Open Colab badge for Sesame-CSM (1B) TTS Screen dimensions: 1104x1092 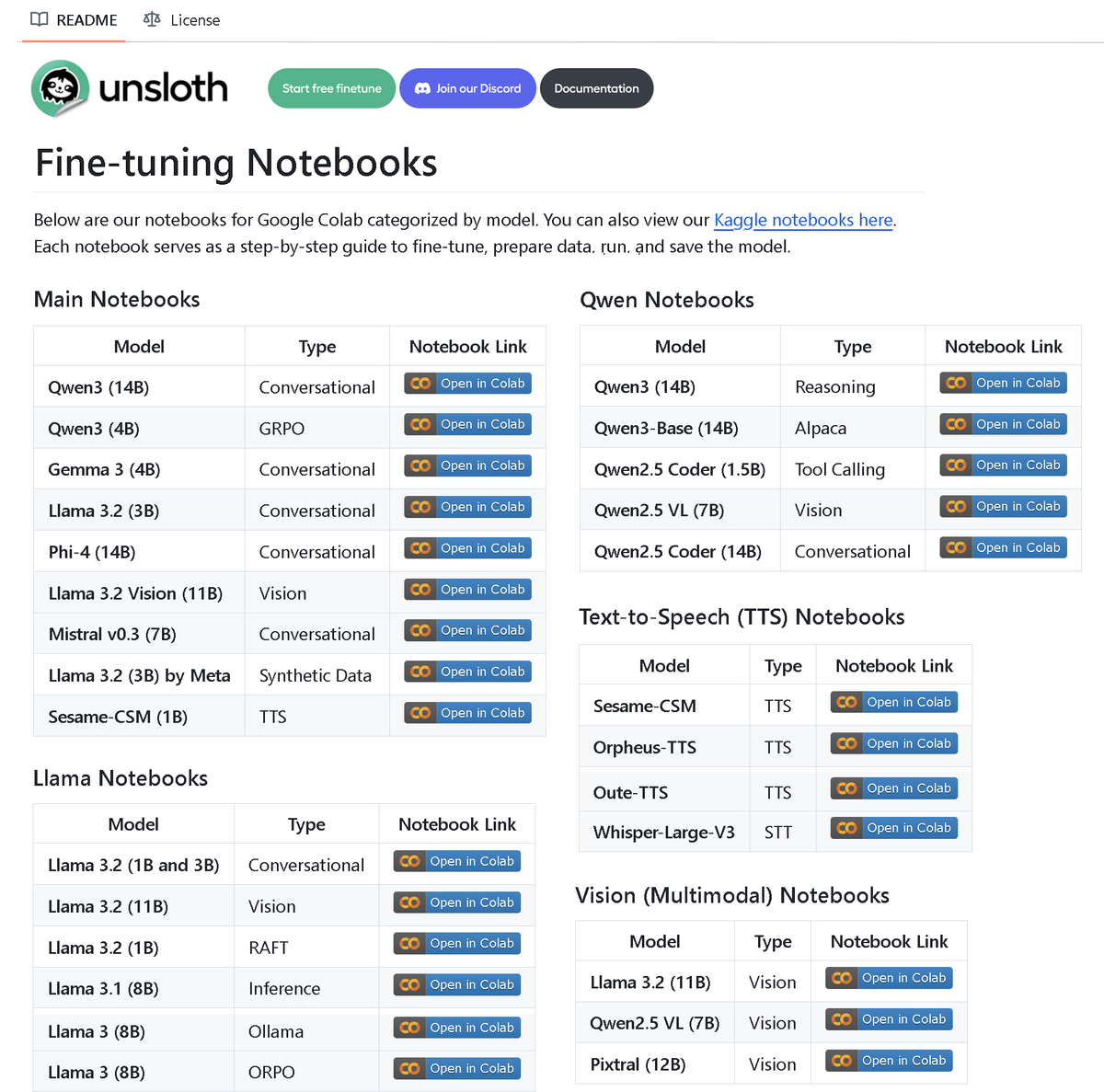coord(467,713)
